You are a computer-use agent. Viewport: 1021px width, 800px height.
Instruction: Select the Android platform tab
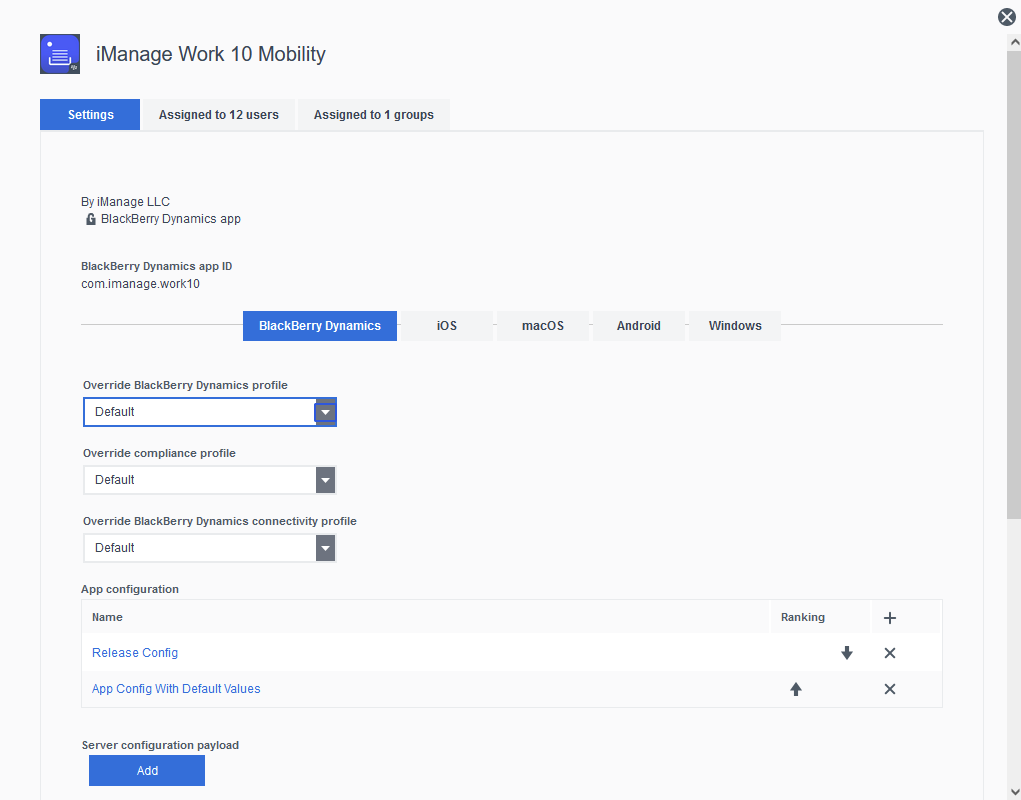coord(638,326)
